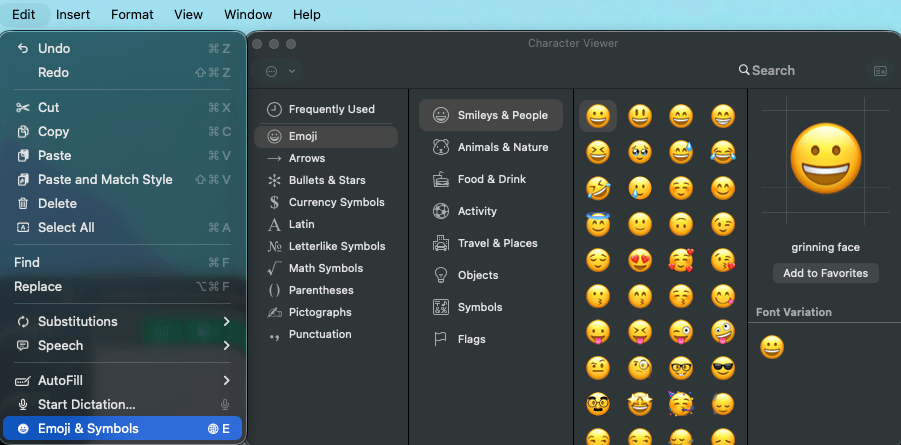Screen dimensions: 901x445
Task: Select the Parentheses category
Action: coord(326,290)
